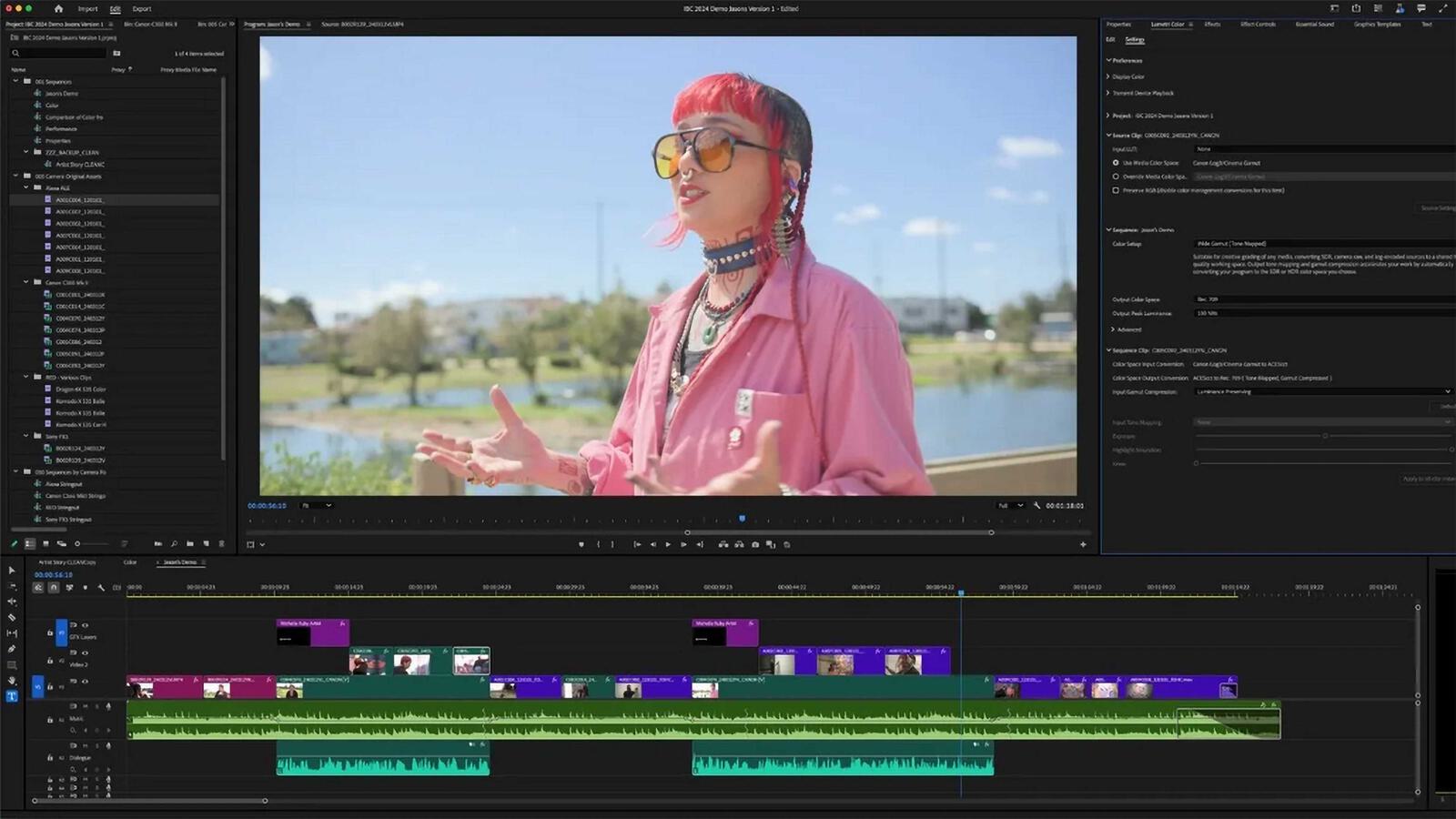Click the Selection arrow tool
Screen dimensions: 1456x819
[12, 571]
